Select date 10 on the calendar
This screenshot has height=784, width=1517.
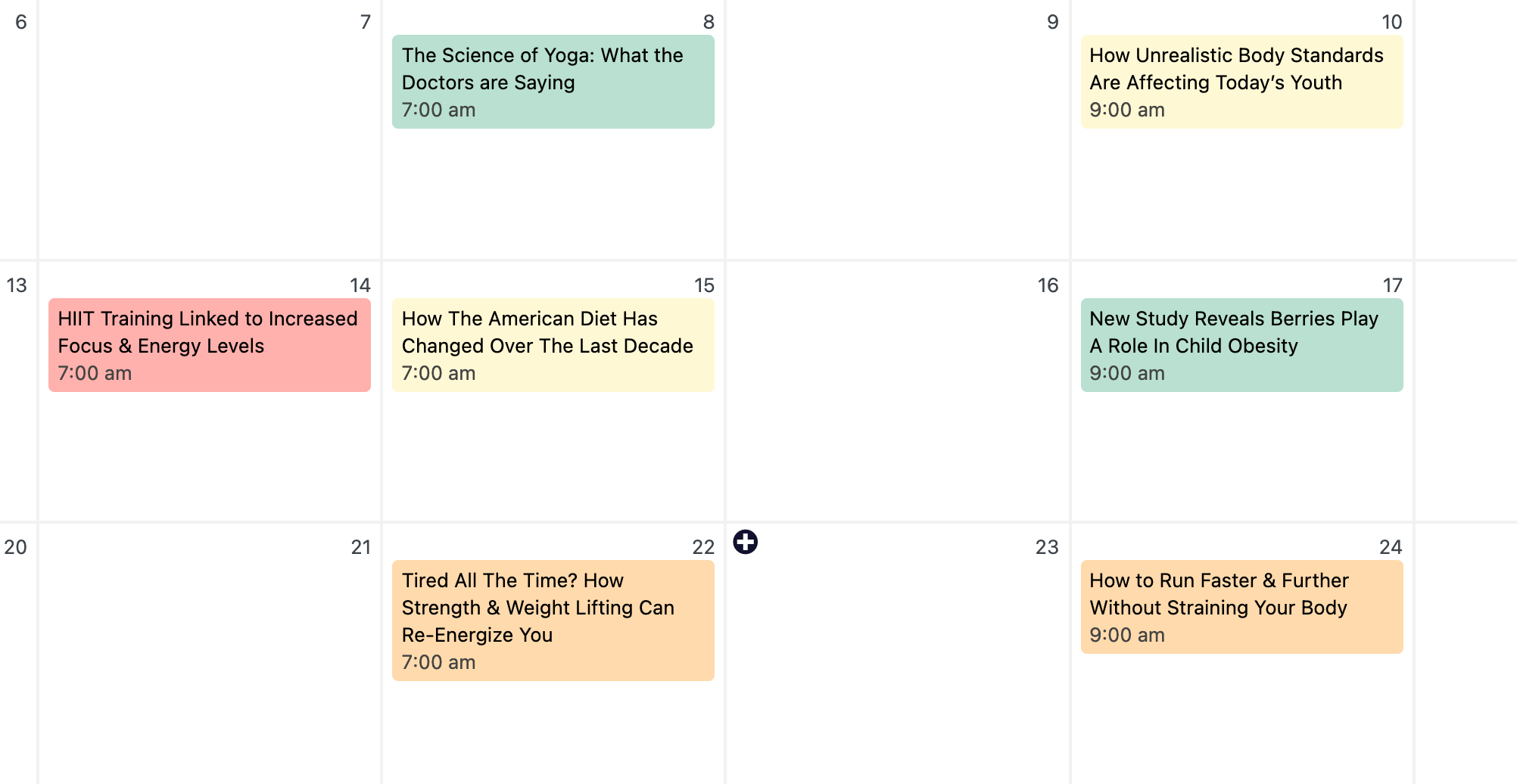[1391, 22]
